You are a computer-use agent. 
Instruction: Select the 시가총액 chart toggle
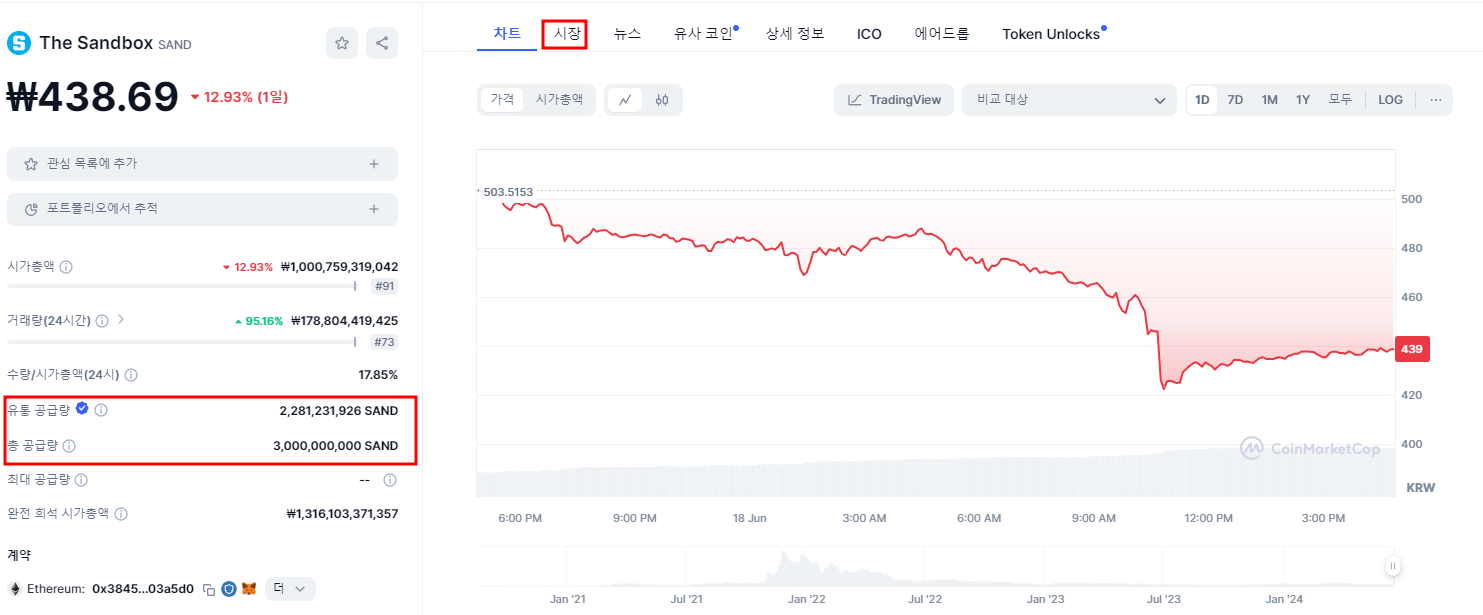(x=559, y=99)
